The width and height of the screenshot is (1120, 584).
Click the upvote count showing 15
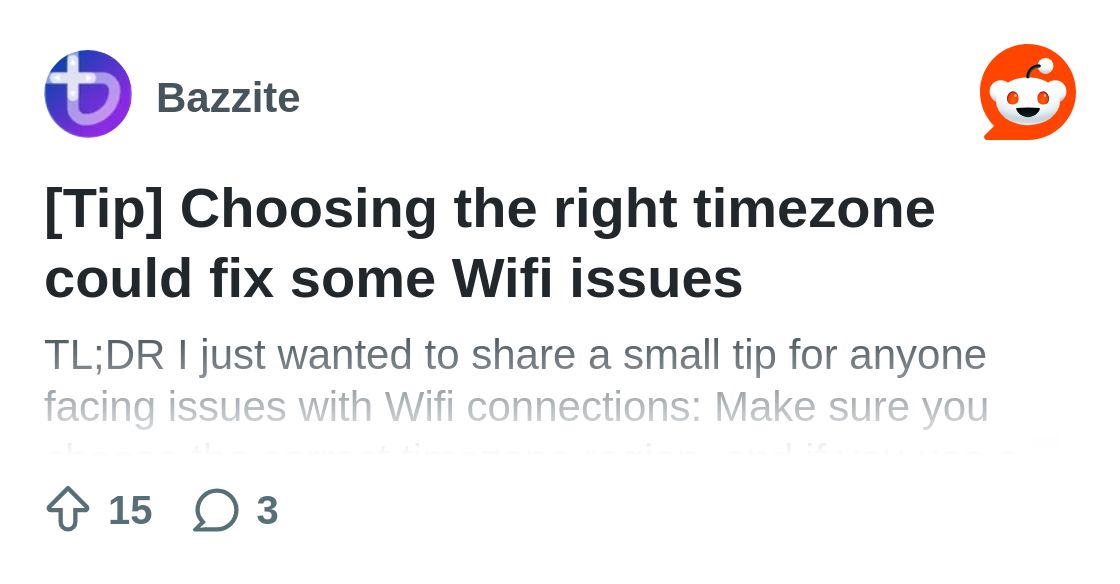click(130, 510)
